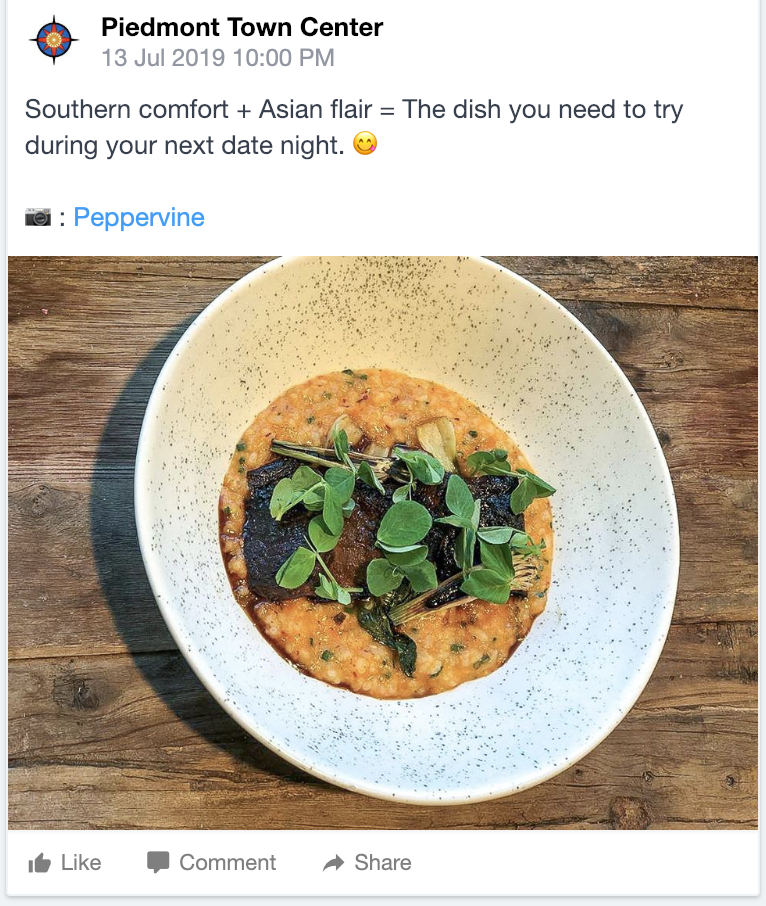The width and height of the screenshot is (766, 906).
Task: Click the thumbs-up Like icon
Action: coord(40,863)
